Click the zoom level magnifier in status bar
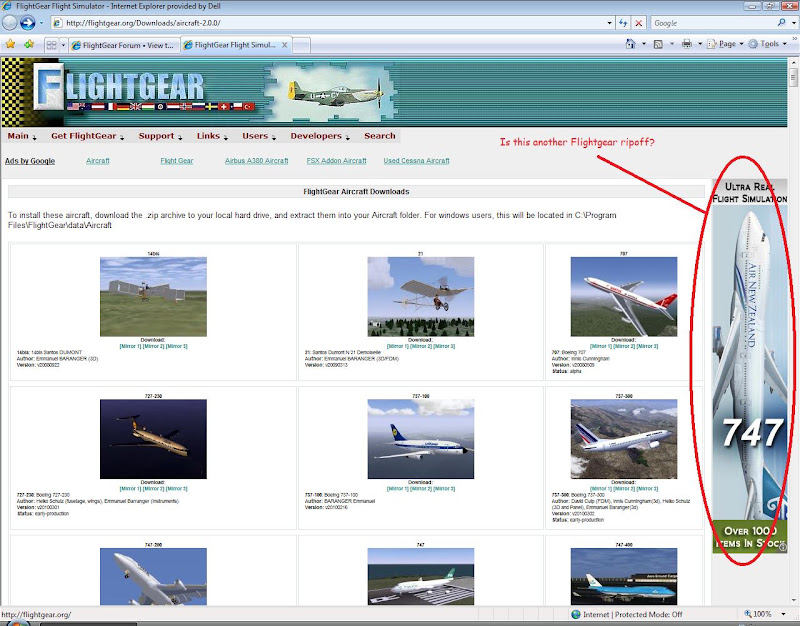800x626 pixels. [x=748, y=614]
